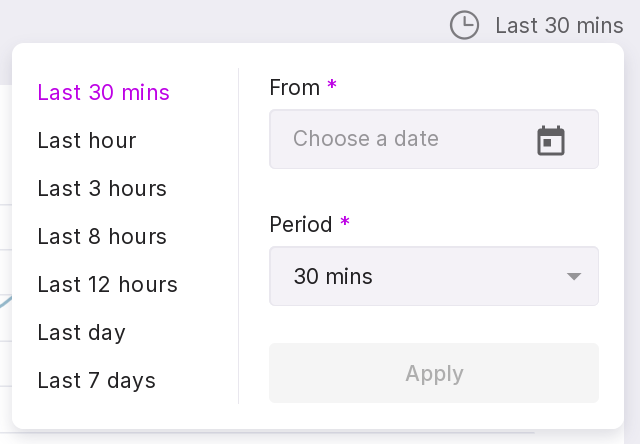This screenshot has width=640, height=444.
Task: Click the Period field label
Action: coord(301,224)
